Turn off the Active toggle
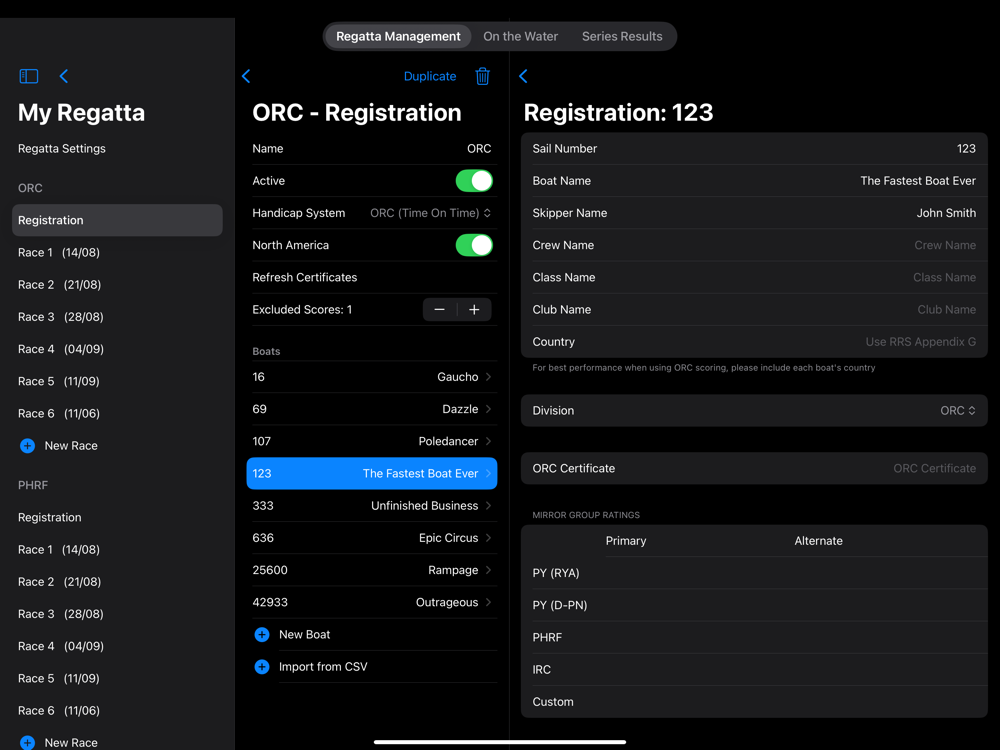 point(474,180)
